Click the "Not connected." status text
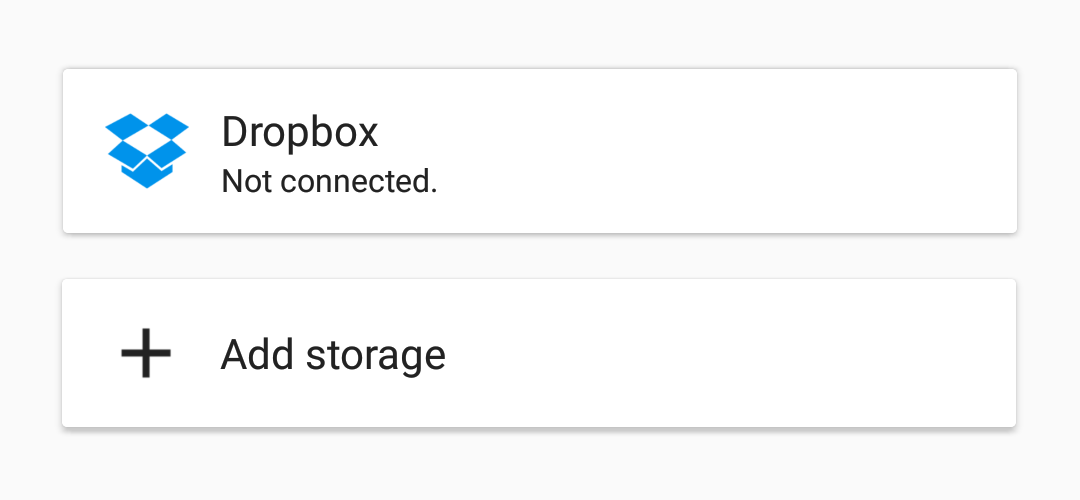Viewport: 1080px width, 500px height. coord(329,182)
